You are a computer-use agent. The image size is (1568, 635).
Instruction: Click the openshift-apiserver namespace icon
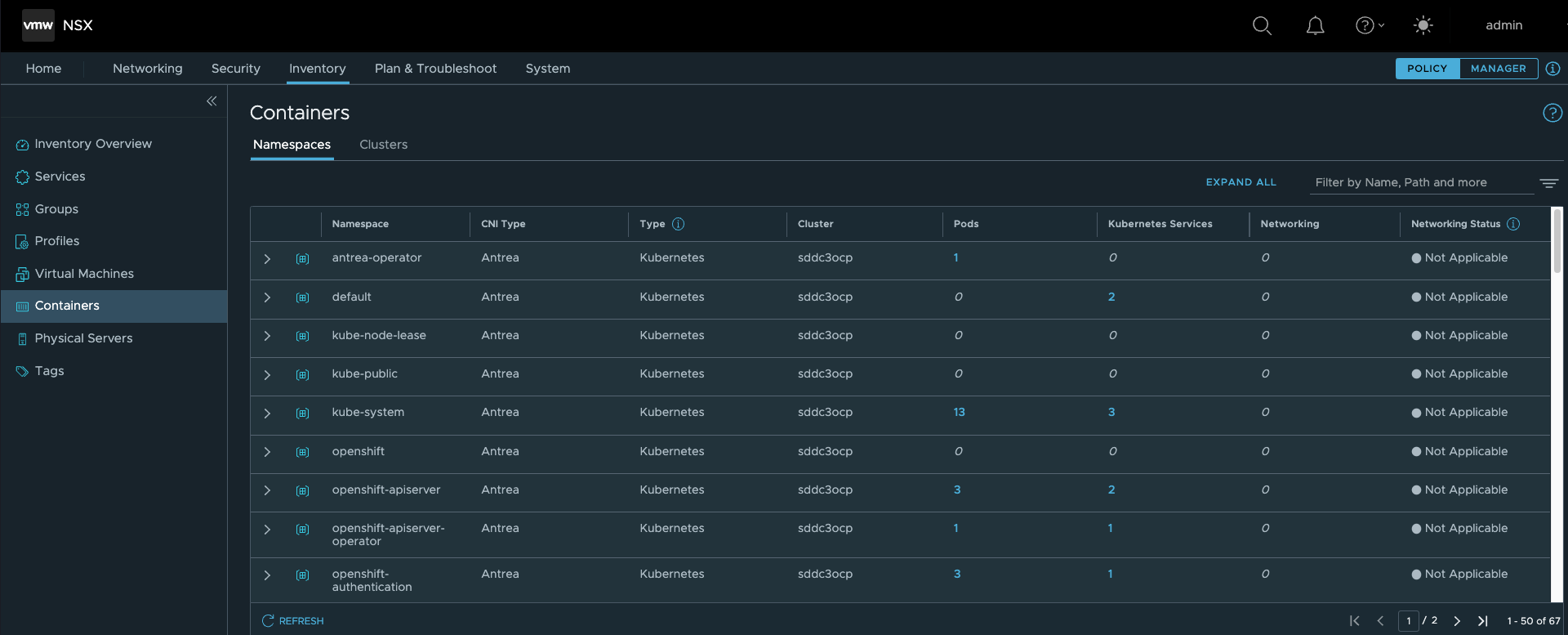point(302,490)
